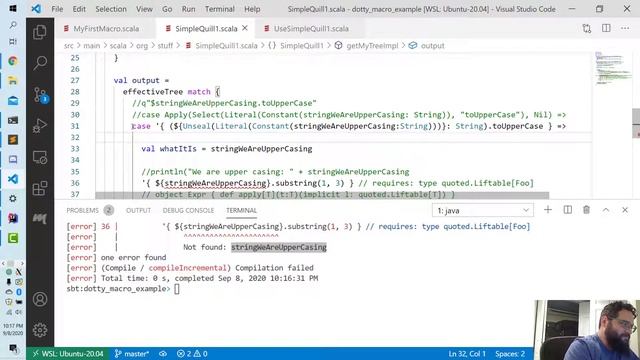Switch to UseSimpleQuill1.scala tab
Viewport: 640px width, 360px height.
pos(310,29)
